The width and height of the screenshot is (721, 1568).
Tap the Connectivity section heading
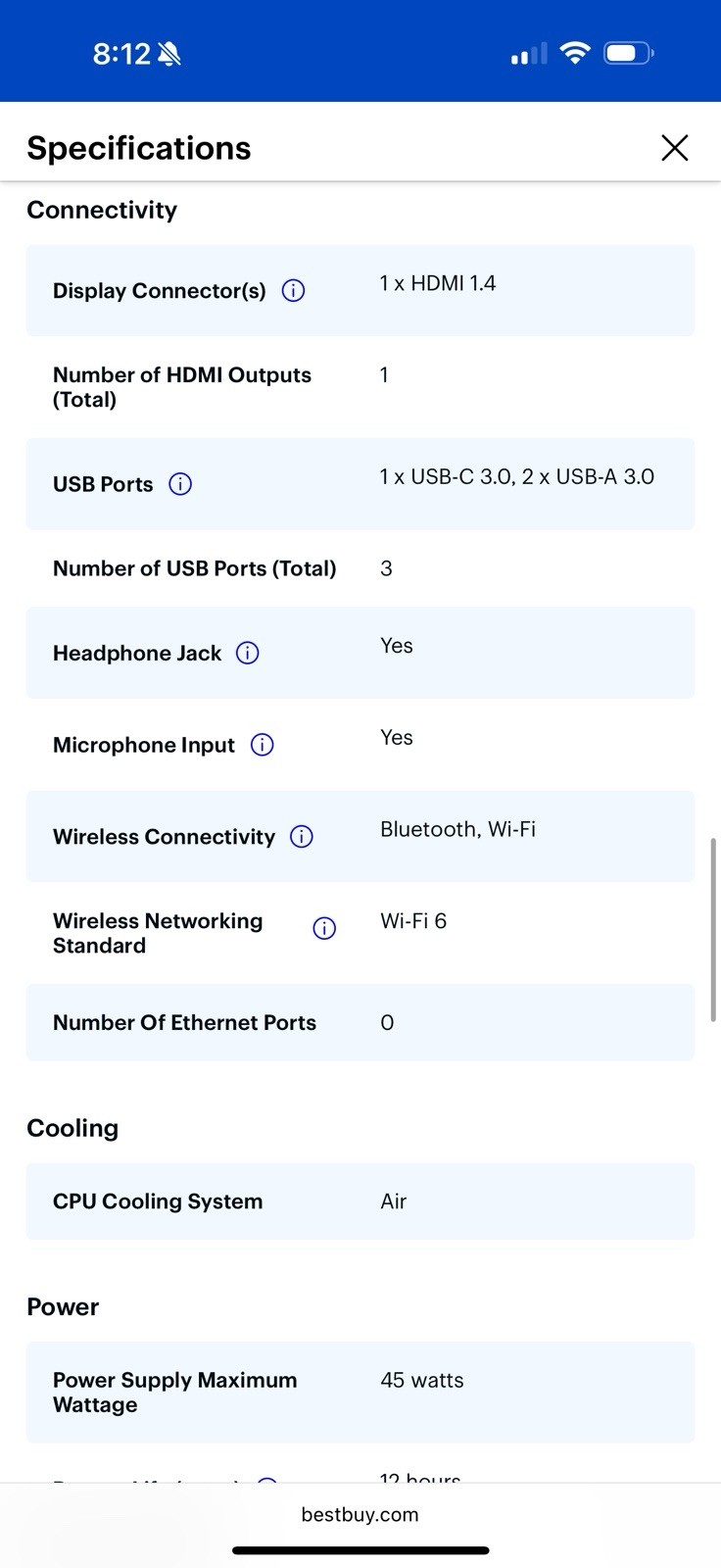[102, 210]
